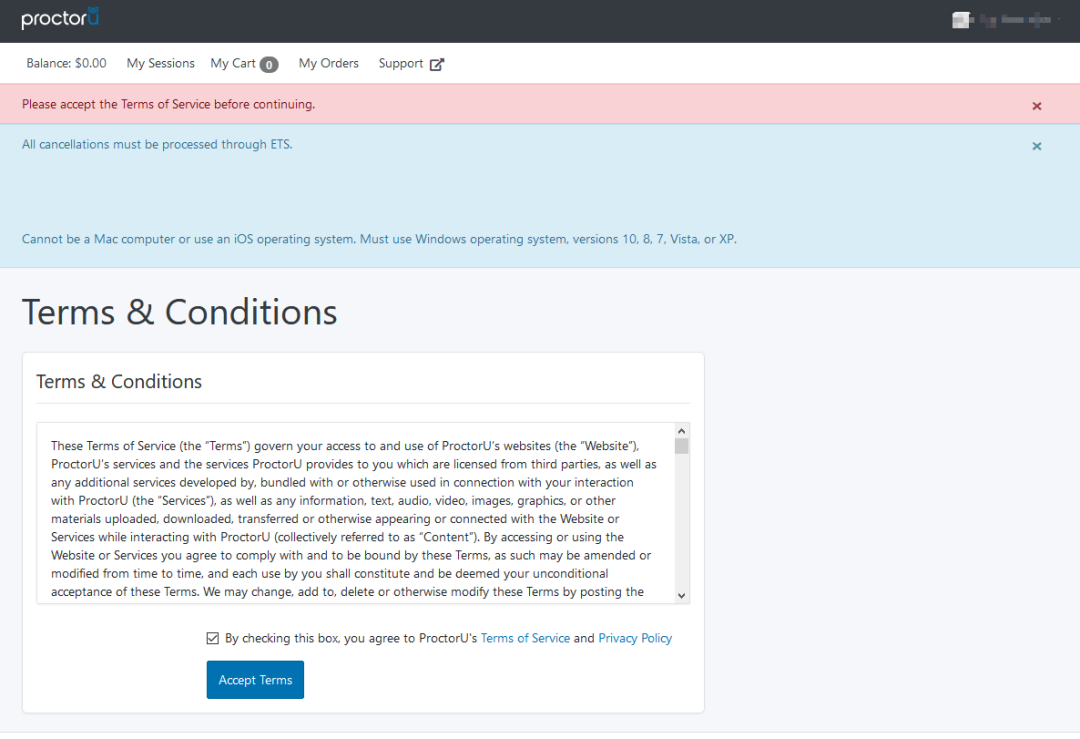
Task: Open the user account avatar menu
Action: click(x=962, y=20)
